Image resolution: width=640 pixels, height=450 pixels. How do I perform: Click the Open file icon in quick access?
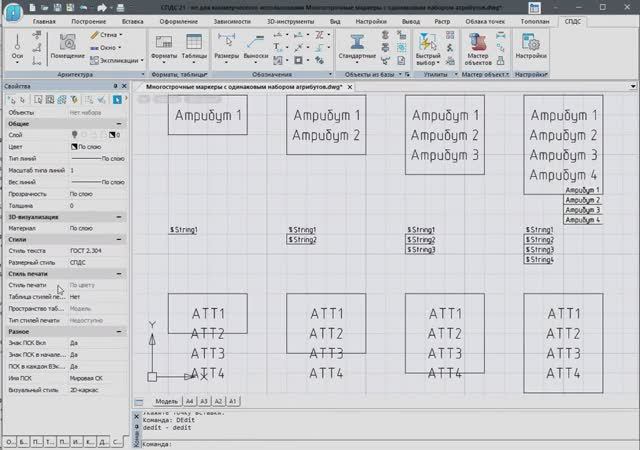pos(45,7)
